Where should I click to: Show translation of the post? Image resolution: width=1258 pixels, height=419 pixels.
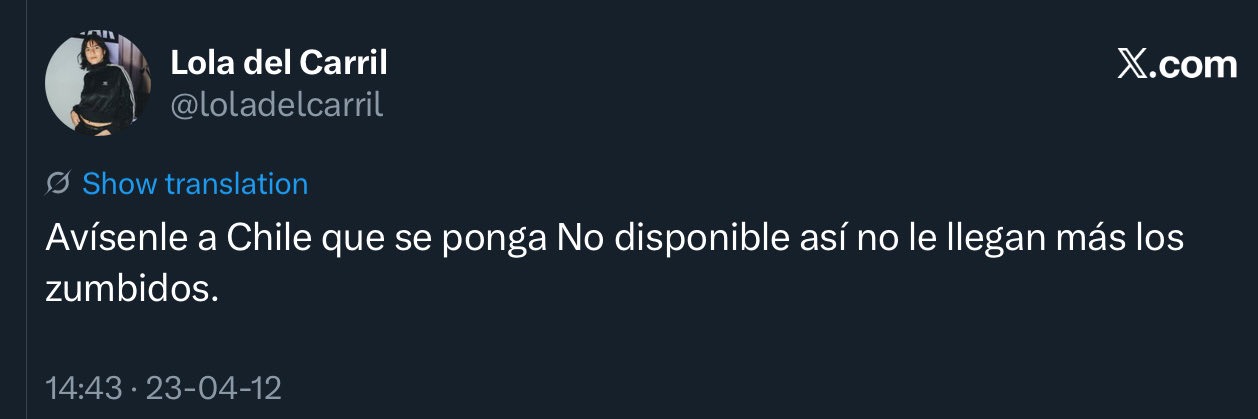[194, 184]
